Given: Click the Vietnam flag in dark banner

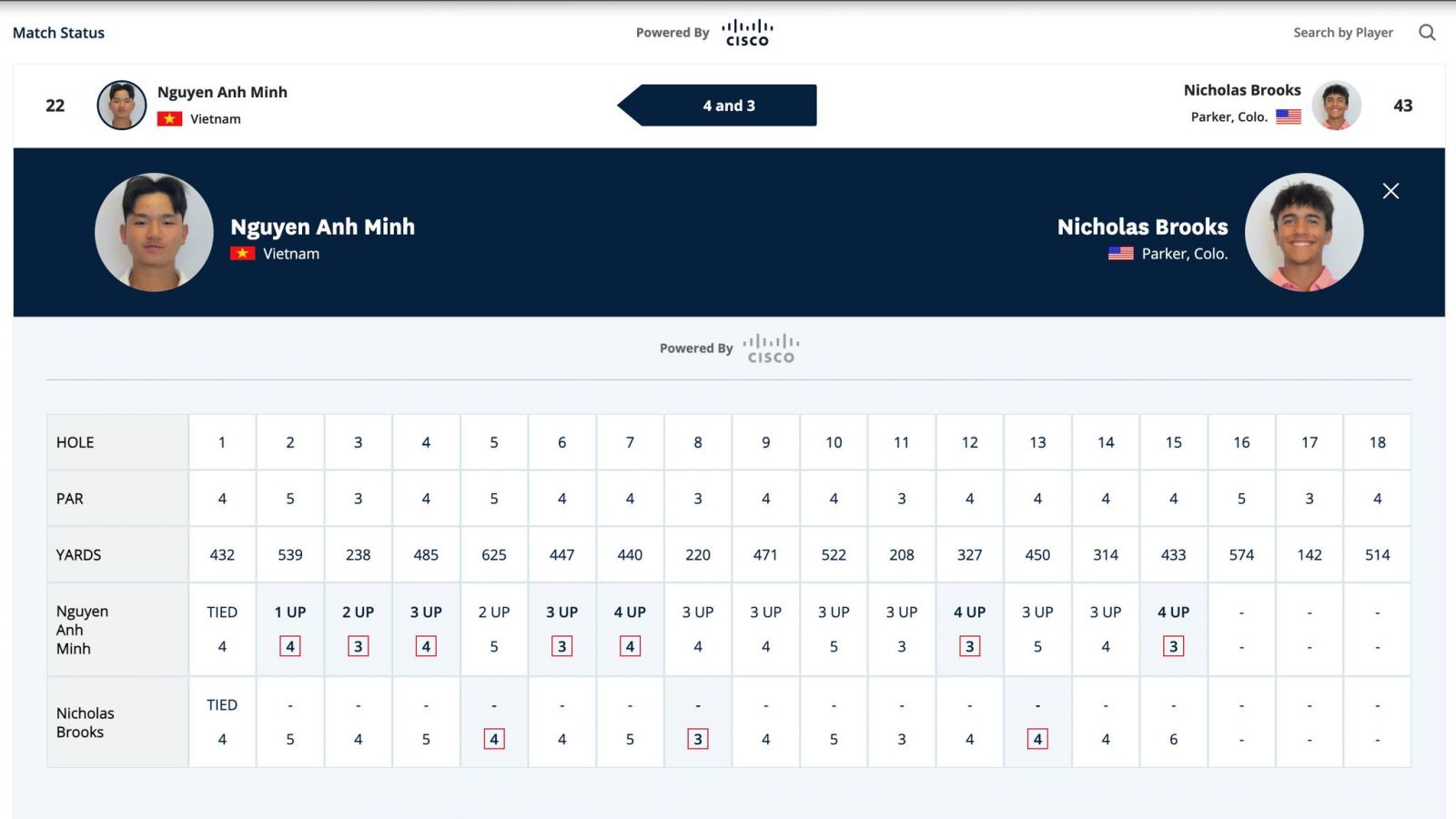Looking at the screenshot, I should 242,254.
